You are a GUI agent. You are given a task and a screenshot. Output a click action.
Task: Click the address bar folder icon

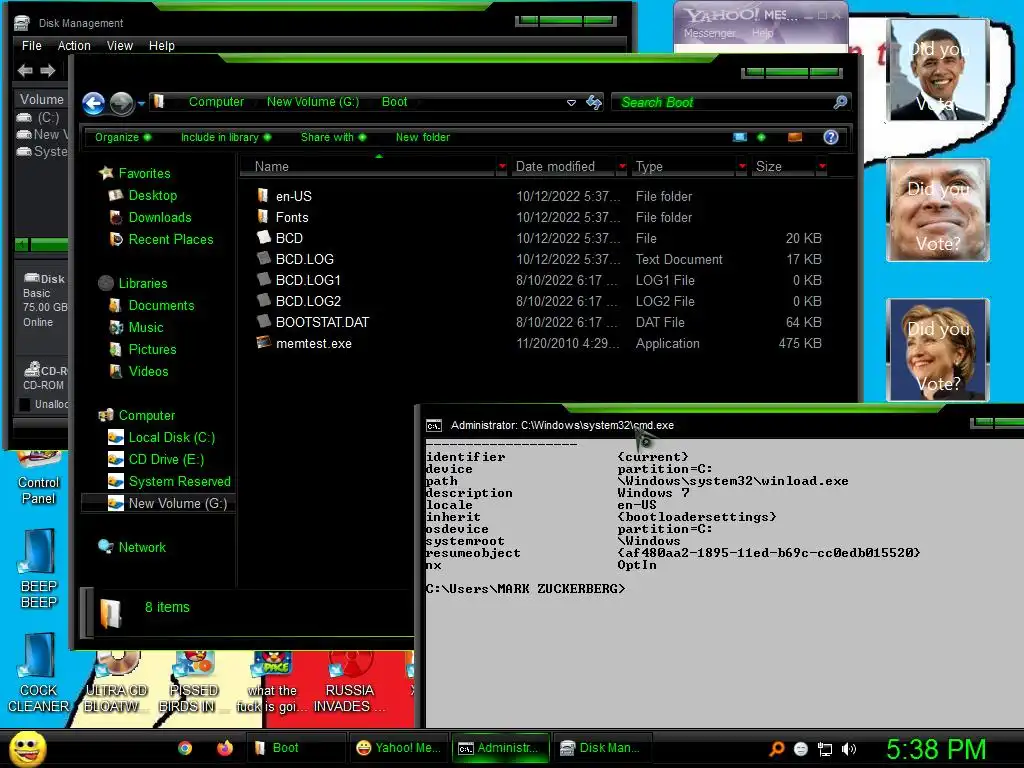pos(158,102)
